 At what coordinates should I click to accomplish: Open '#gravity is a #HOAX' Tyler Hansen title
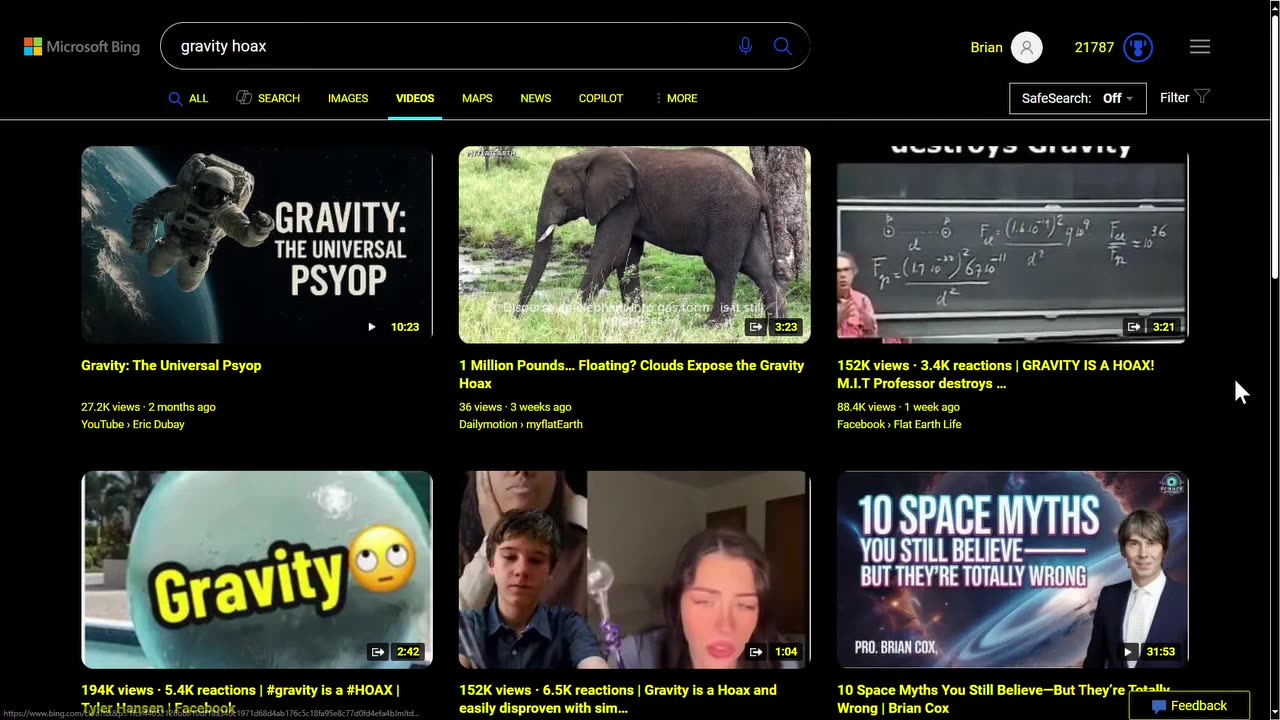pos(240,699)
